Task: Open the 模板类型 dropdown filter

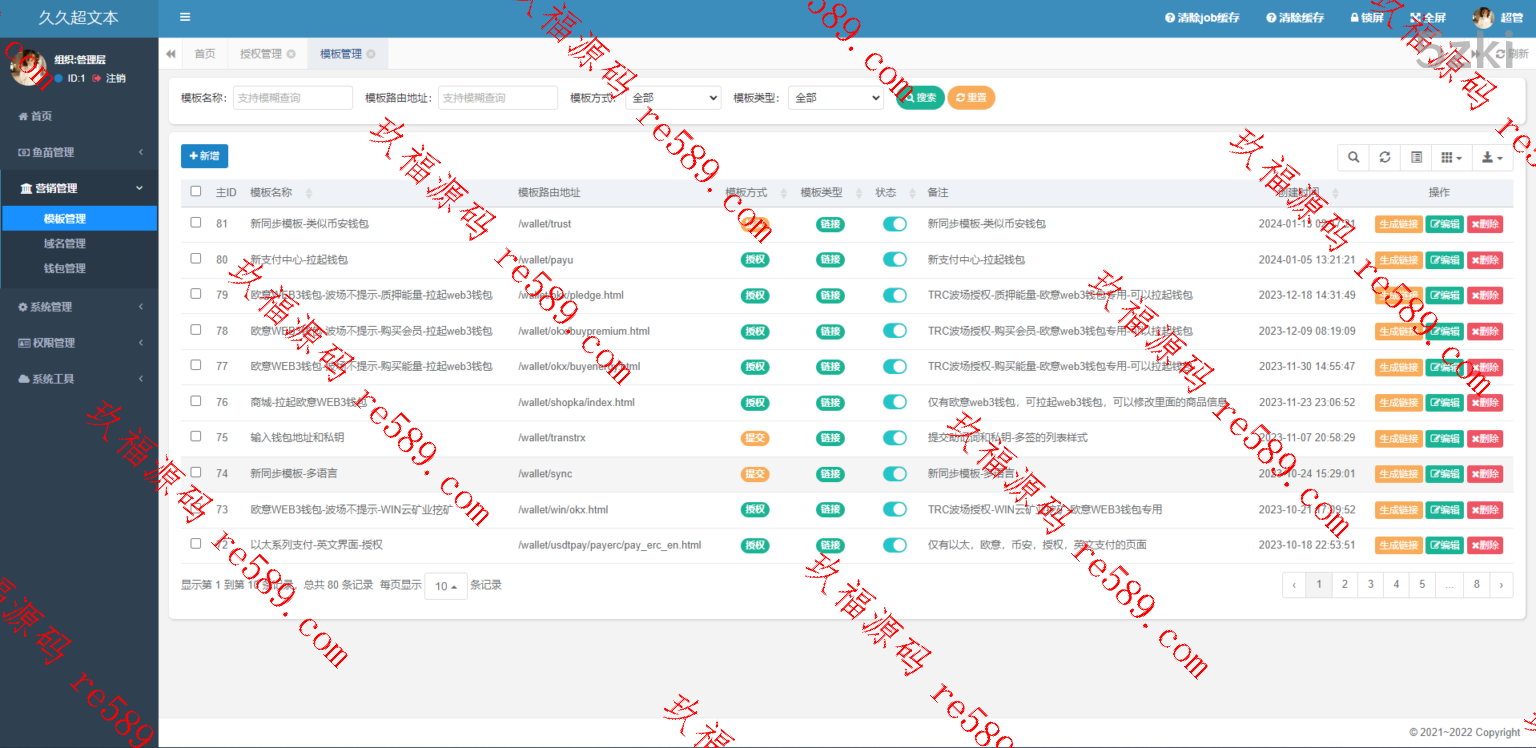Action: [x=835, y=98]
